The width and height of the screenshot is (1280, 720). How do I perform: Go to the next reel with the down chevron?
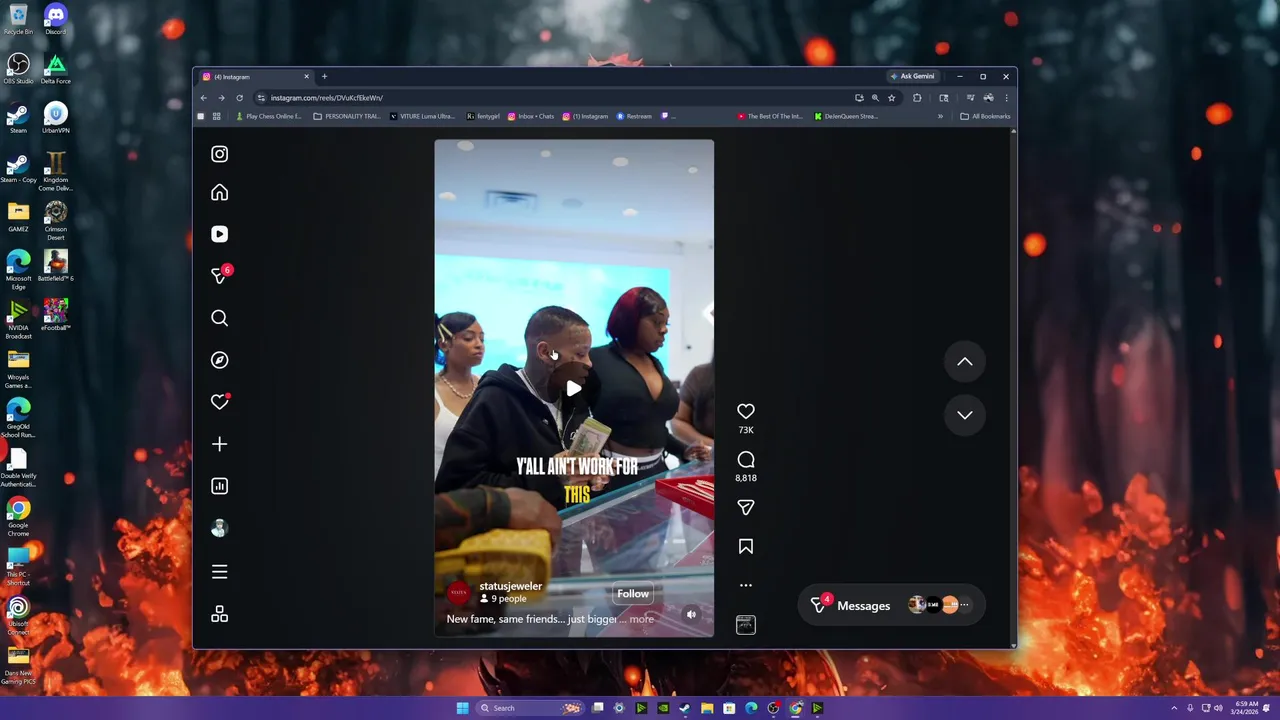coord(965,415)
